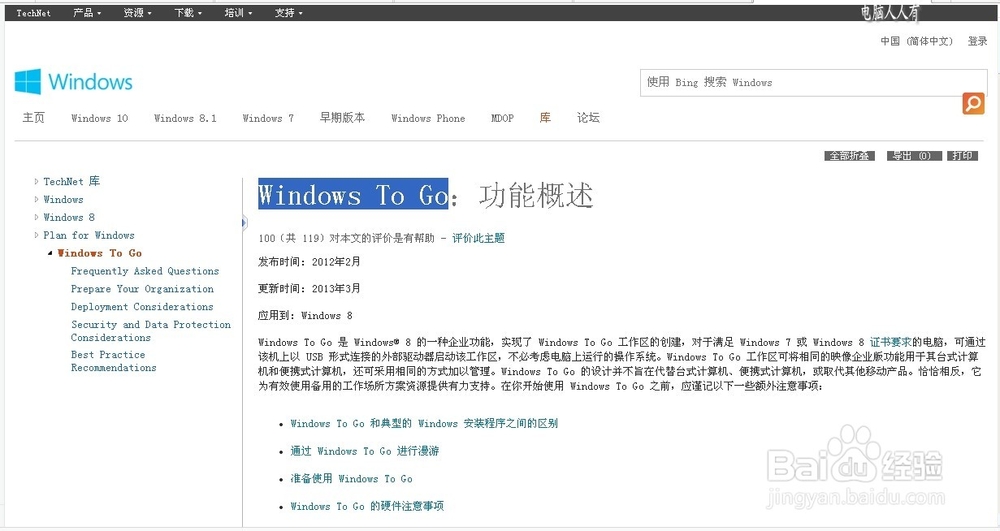Open the Windows 10 tab
This screenshot has width=1000, height=531.
point(99,119)
